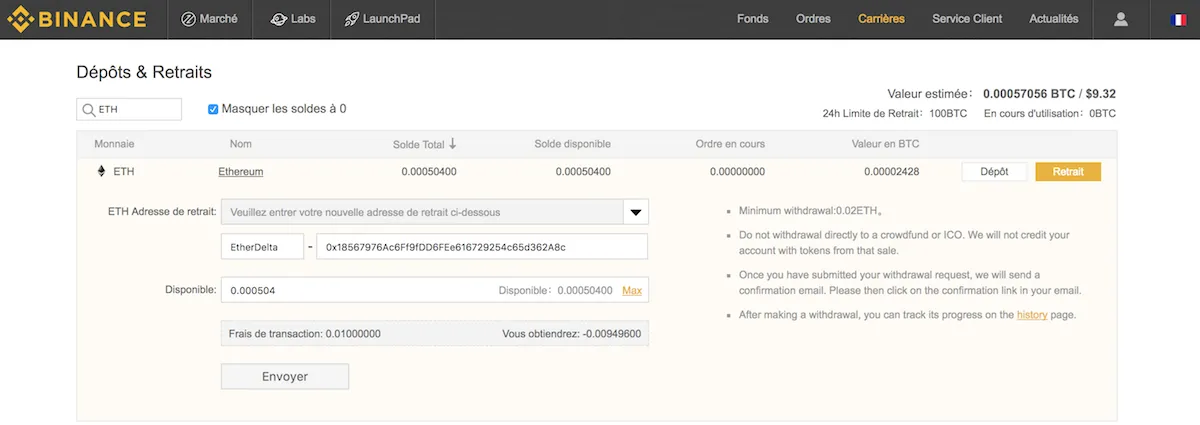Click the ETH coin search field
1200x425 pixels.
pyautogui.click(x=129, y=109)
